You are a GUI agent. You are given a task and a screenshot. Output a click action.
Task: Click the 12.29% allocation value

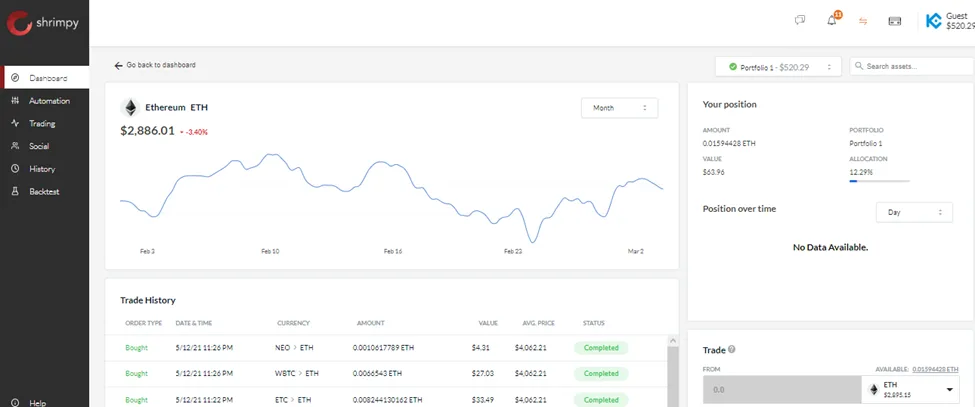pyautogui.click(x=861, y=172)
